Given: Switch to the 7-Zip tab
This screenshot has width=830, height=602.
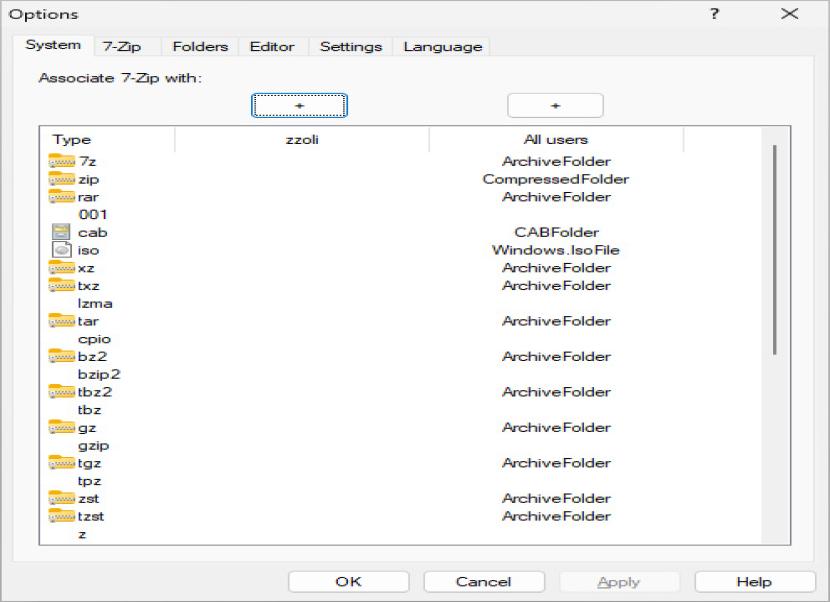Looking at the screenshot, I should click(121, 46).
